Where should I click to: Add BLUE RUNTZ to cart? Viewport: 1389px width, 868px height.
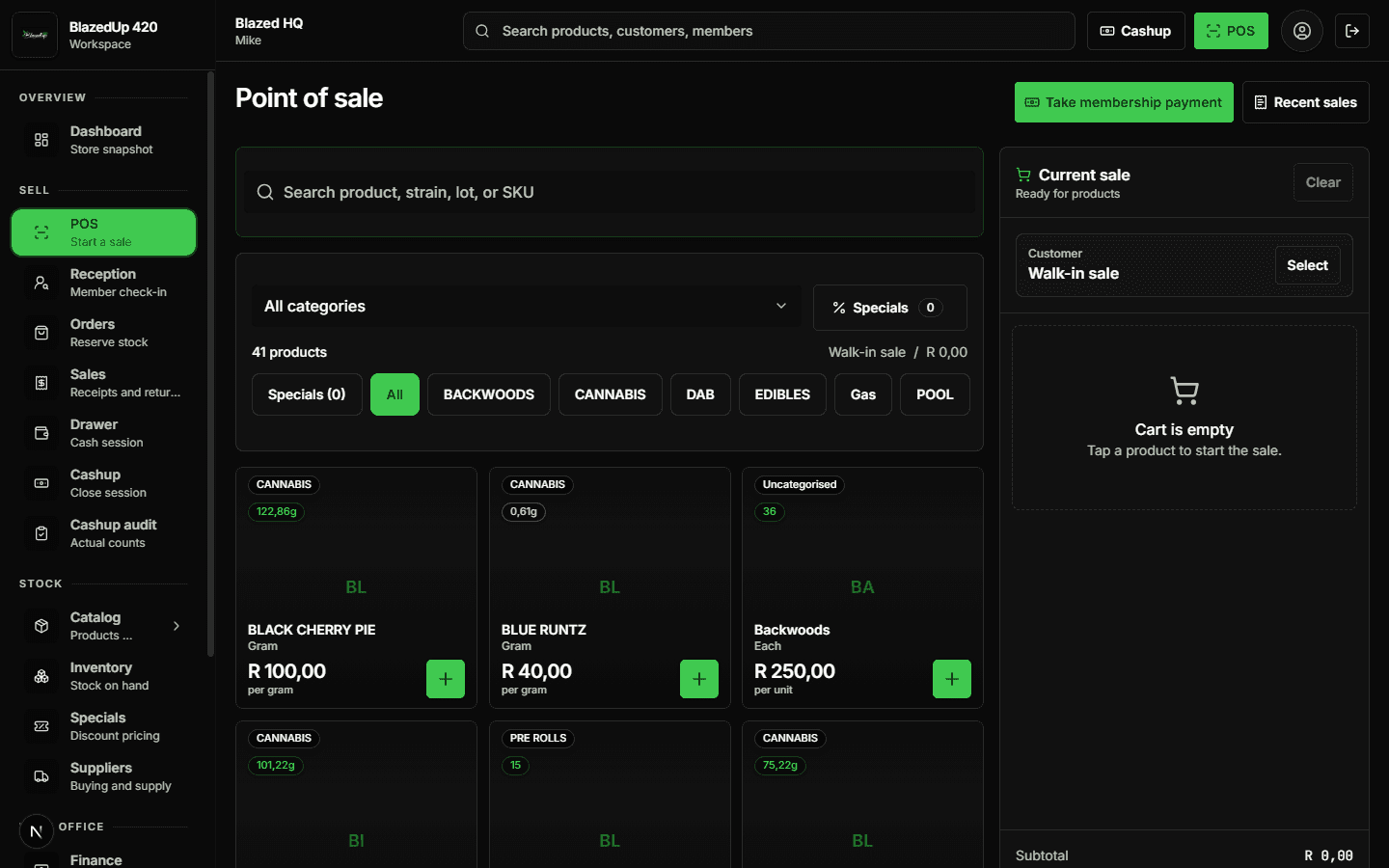coord(699,679)
